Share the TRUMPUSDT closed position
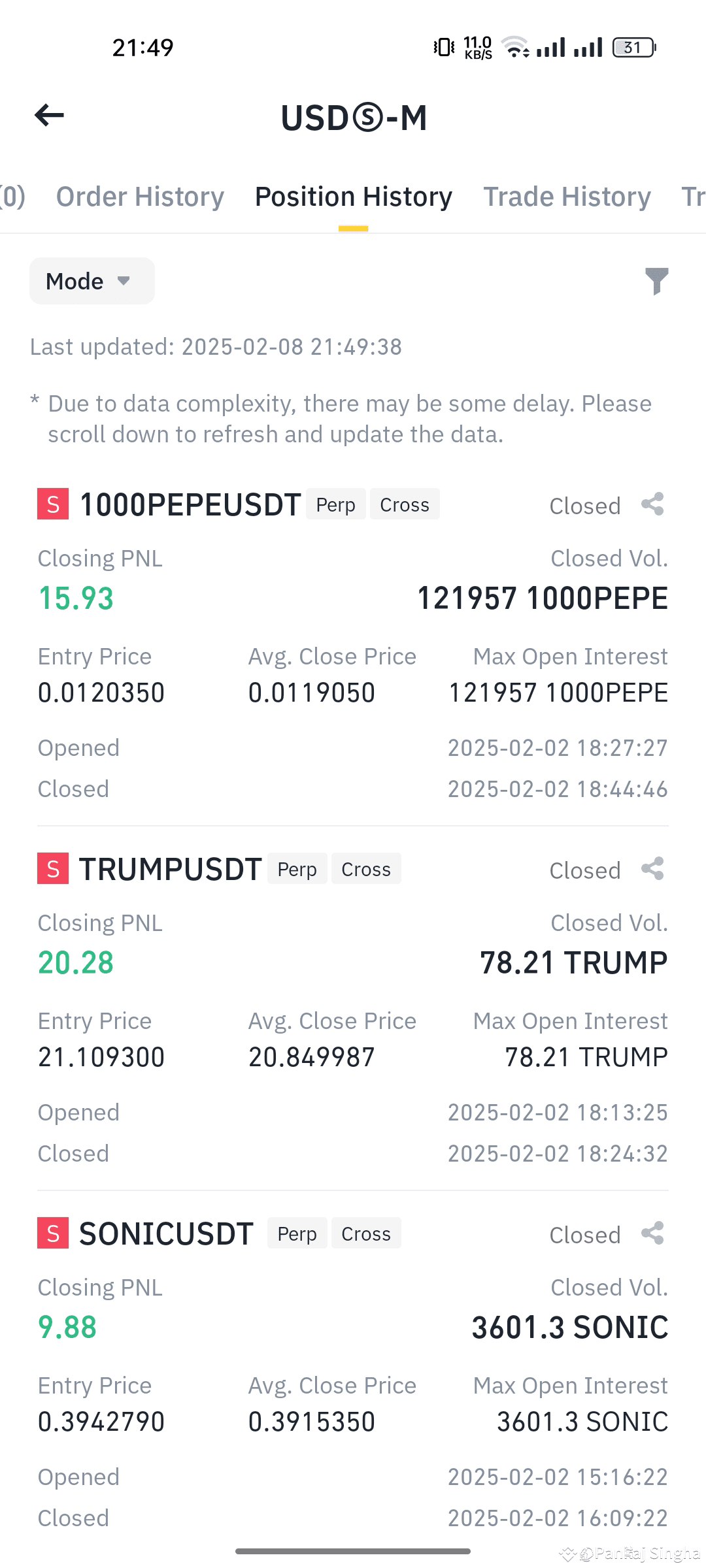The width and height of the screenshot is (706, 1568). tap(652, 869)
